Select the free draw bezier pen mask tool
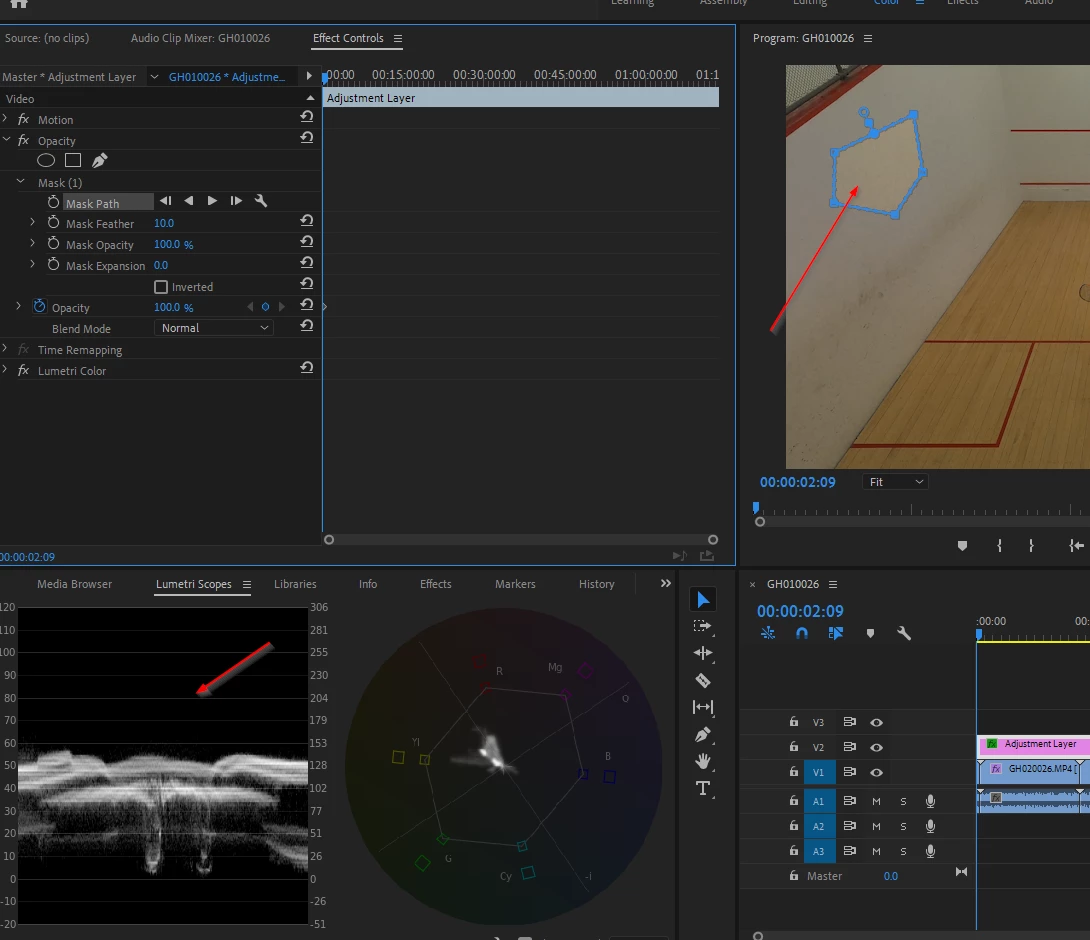Image resolution: width=1090 pixels, height=940 pixels. pyautogui.click(x=100, y=161)
